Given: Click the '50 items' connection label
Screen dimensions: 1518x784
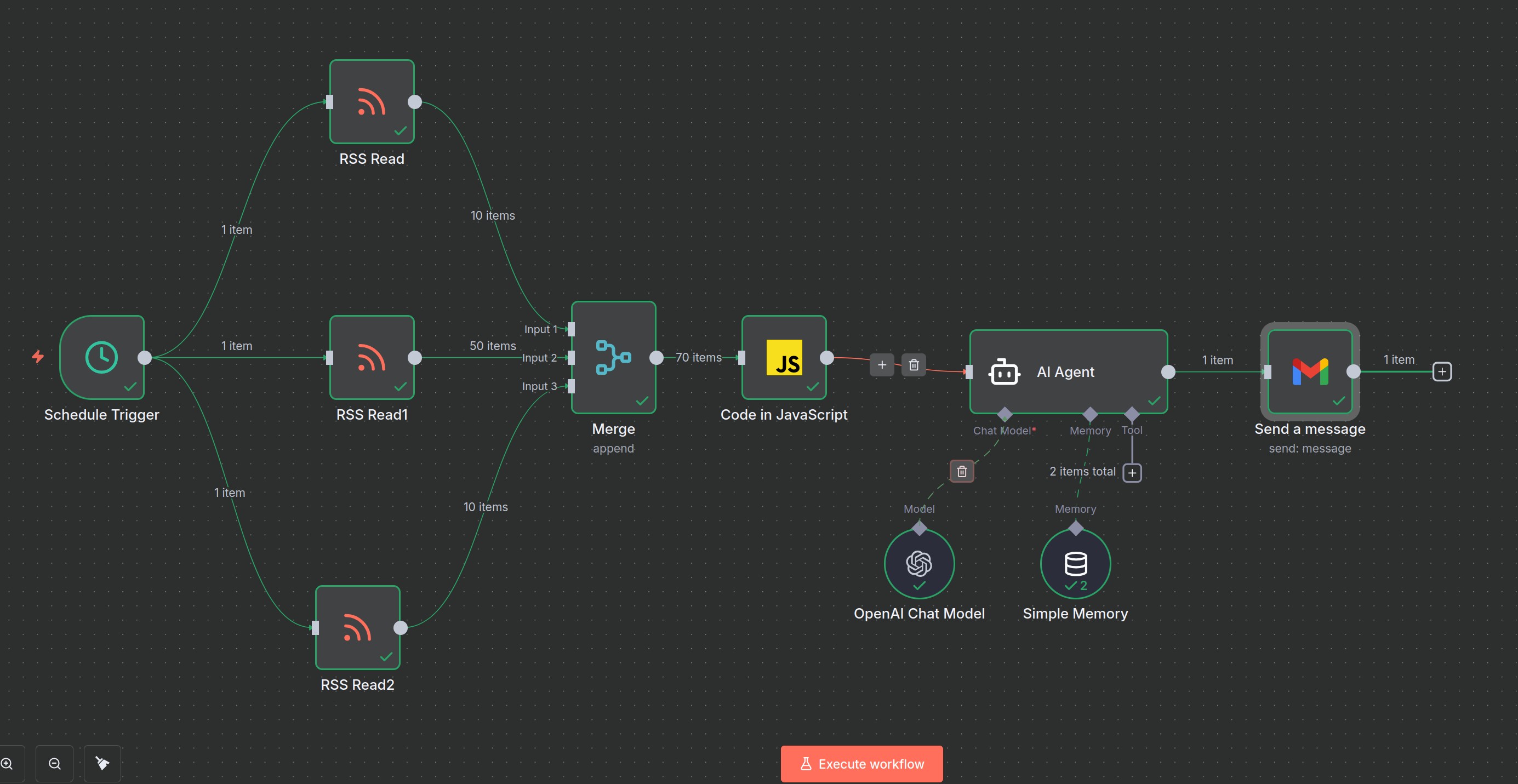Looking at the screenshot, I should 493,346.
